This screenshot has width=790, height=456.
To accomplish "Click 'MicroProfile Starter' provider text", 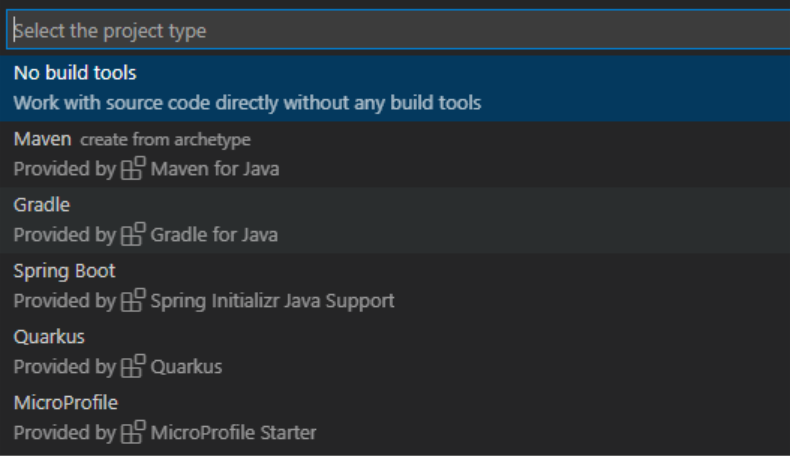I will pyautogui.click(x=234, y=433).
